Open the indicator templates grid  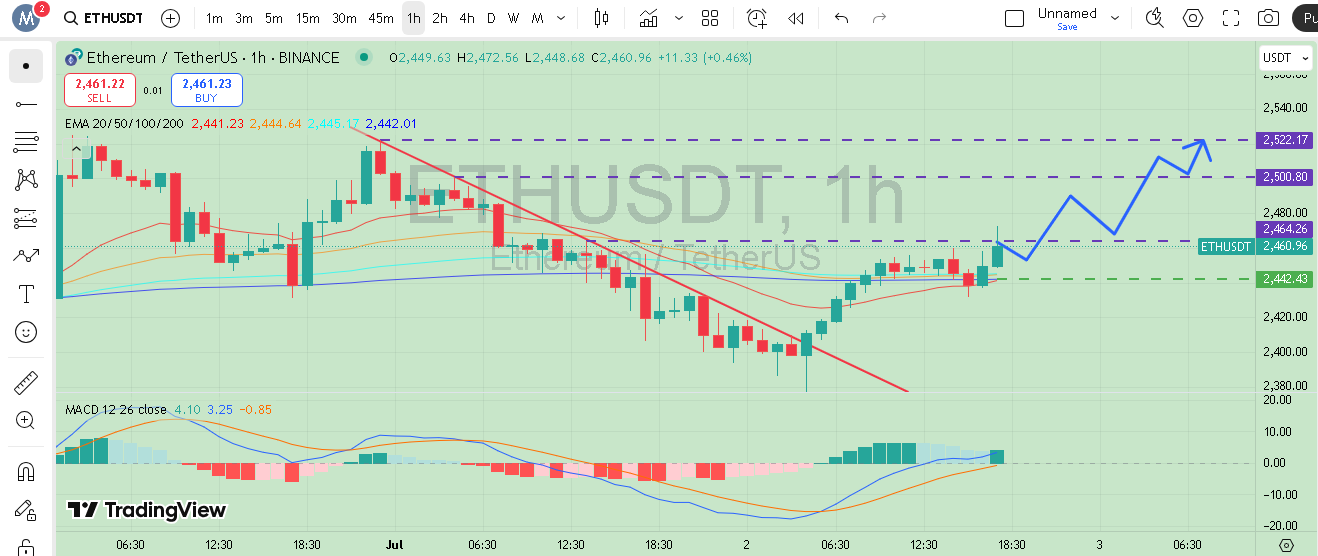tap(710, 18)
